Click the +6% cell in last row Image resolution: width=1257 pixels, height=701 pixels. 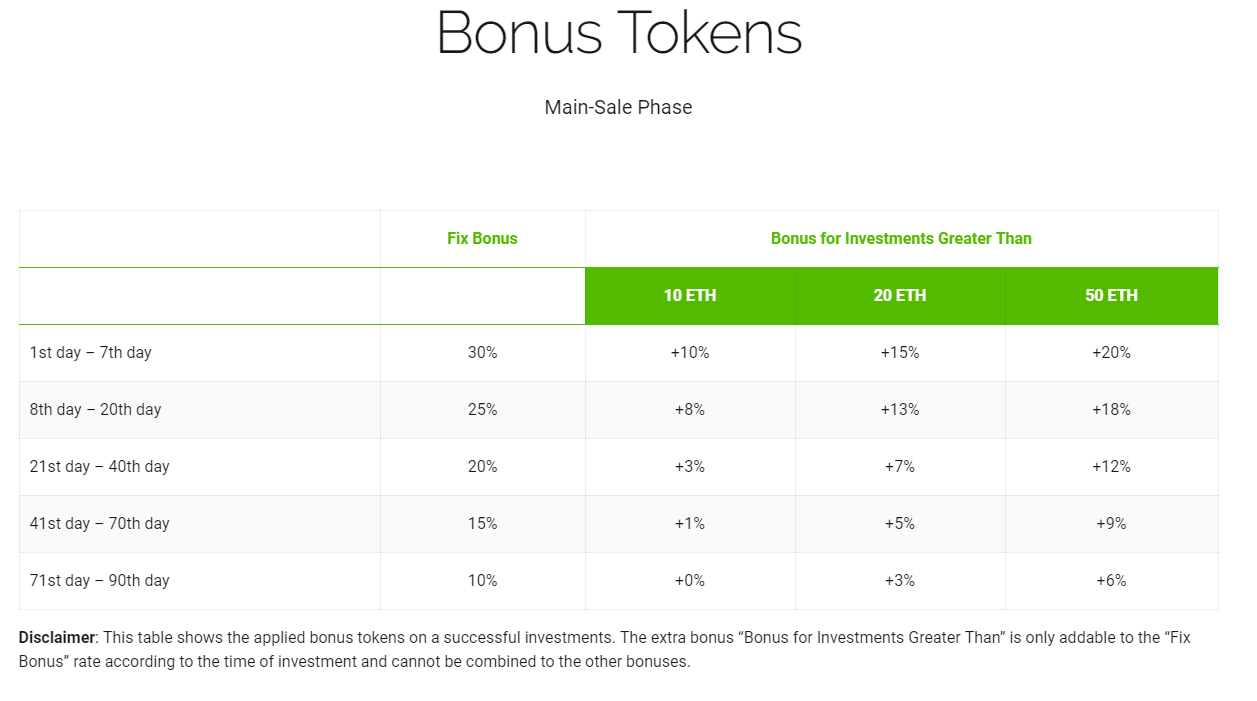coord(1111,580)
